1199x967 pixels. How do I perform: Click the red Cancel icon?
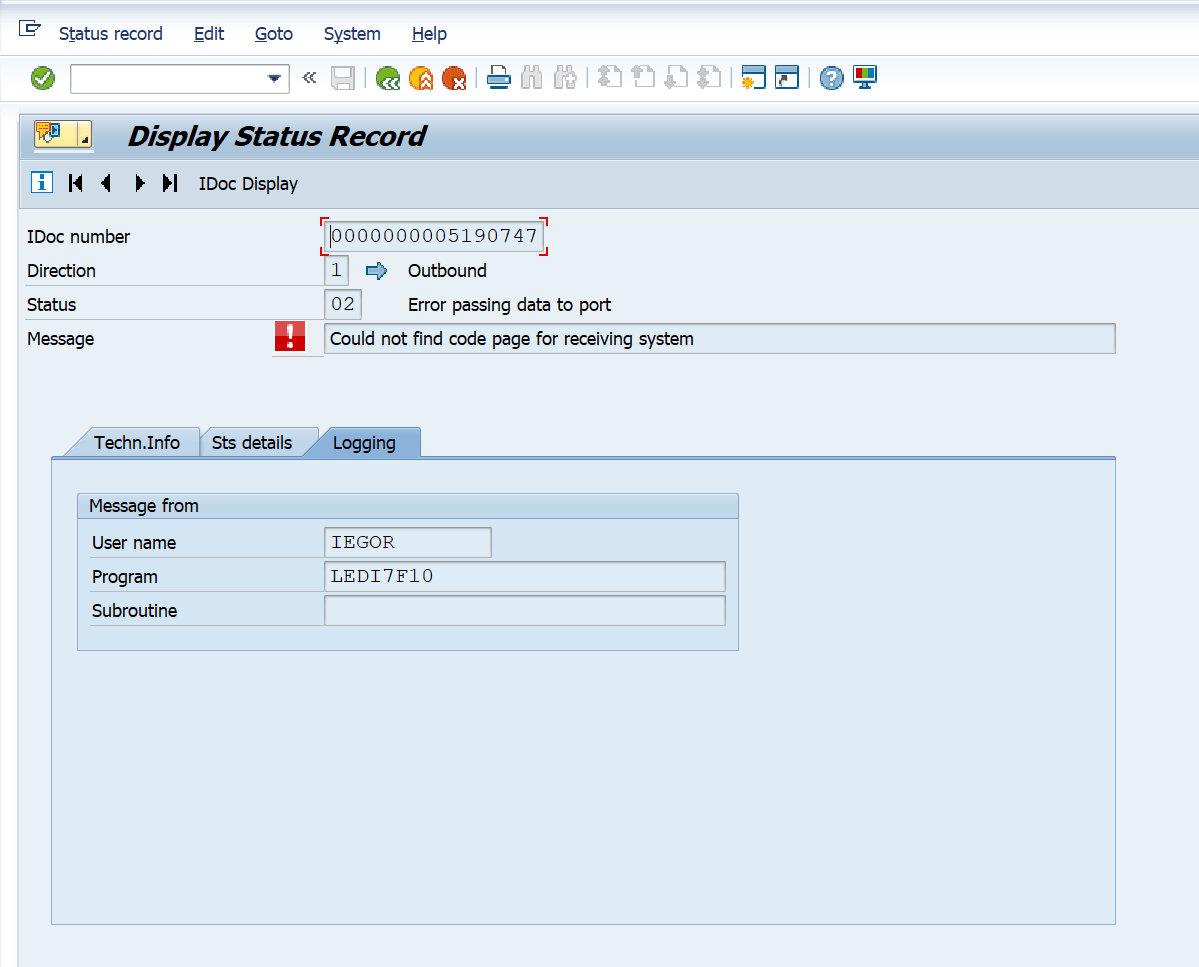coord(454,78)
